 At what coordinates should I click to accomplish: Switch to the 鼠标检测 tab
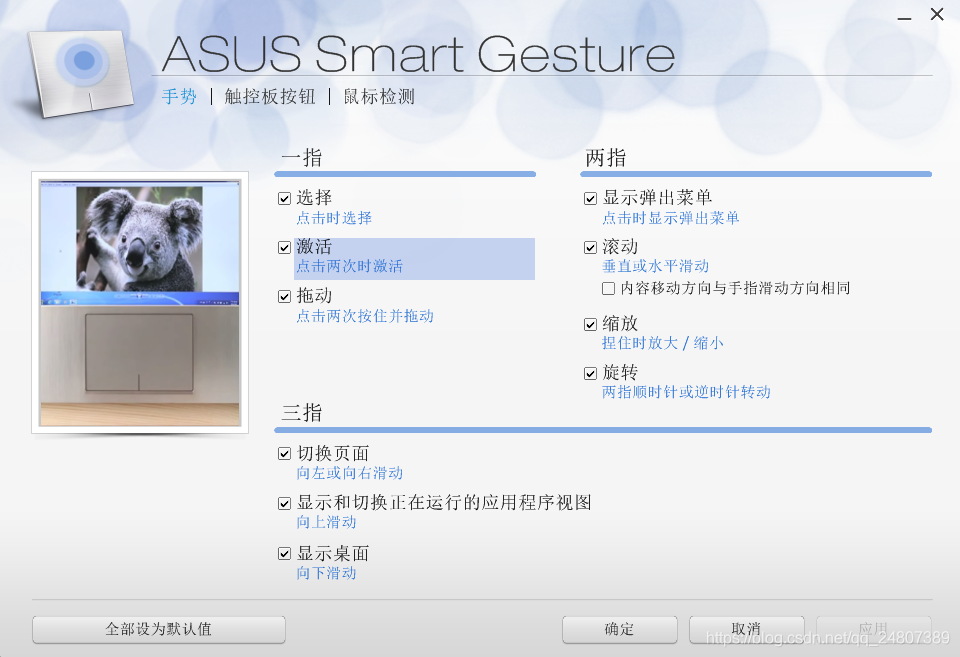(x=379, y=97)
